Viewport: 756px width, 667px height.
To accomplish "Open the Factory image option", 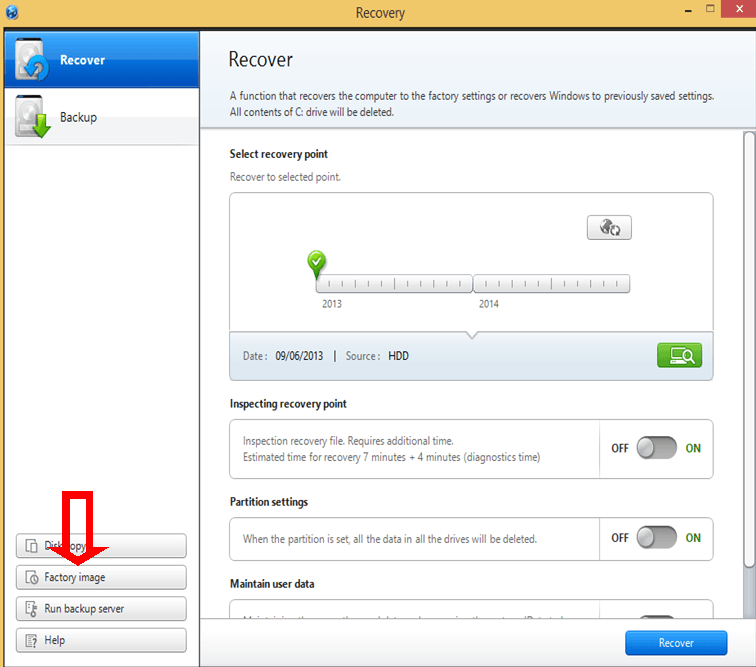I will click(101, 577).
